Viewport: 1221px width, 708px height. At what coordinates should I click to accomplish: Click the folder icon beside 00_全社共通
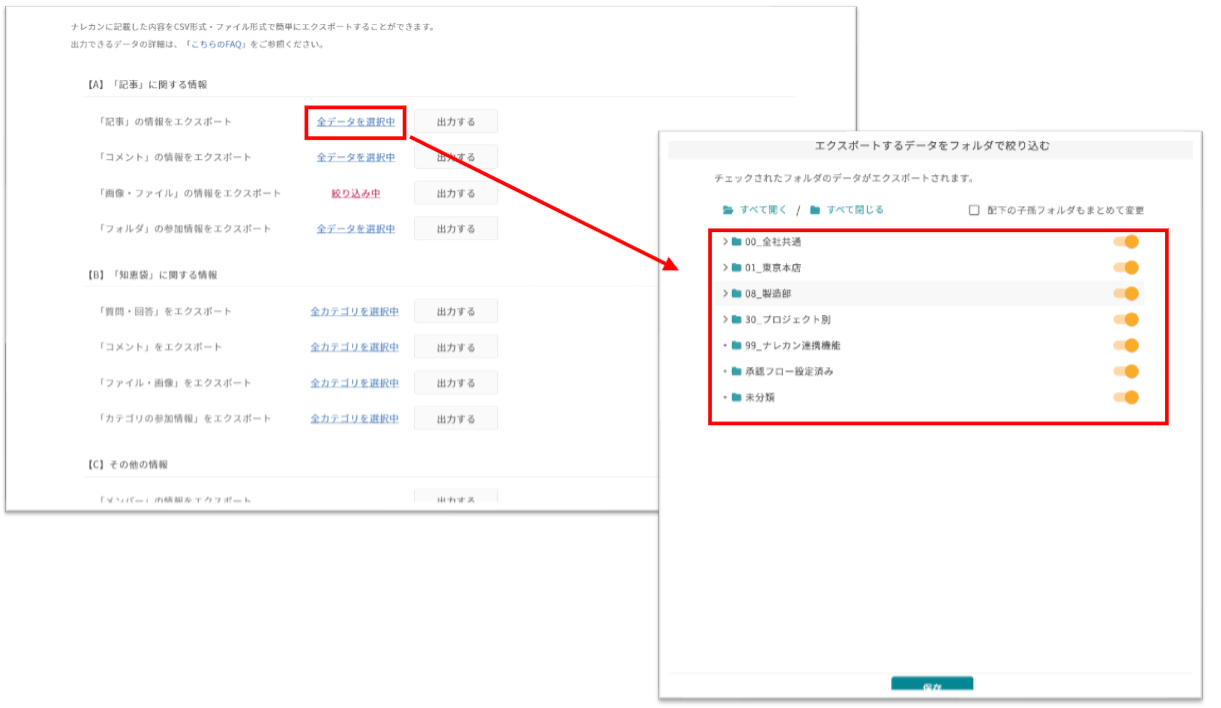pos(737,242)
